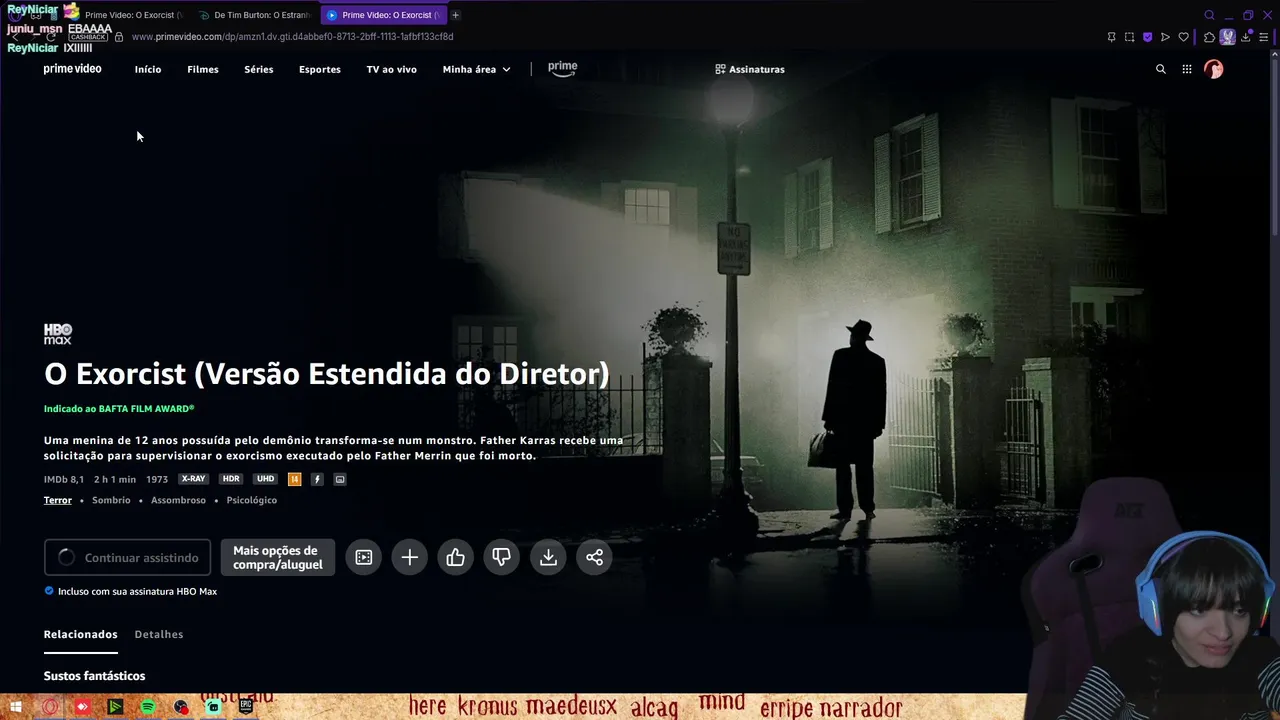
Task: Add title to watchlist with plus icon
Action: click(410, 557)
